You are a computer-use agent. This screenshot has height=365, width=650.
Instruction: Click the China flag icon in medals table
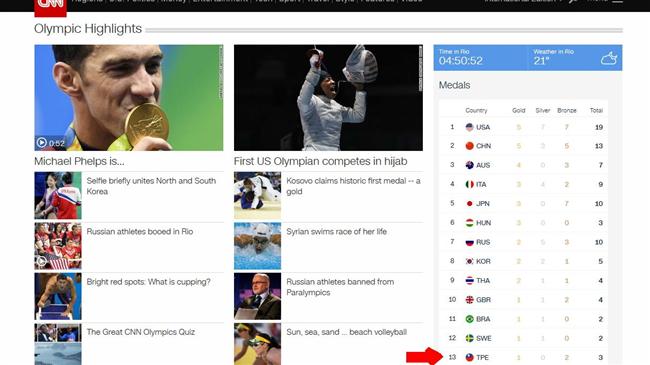(469, 146)
